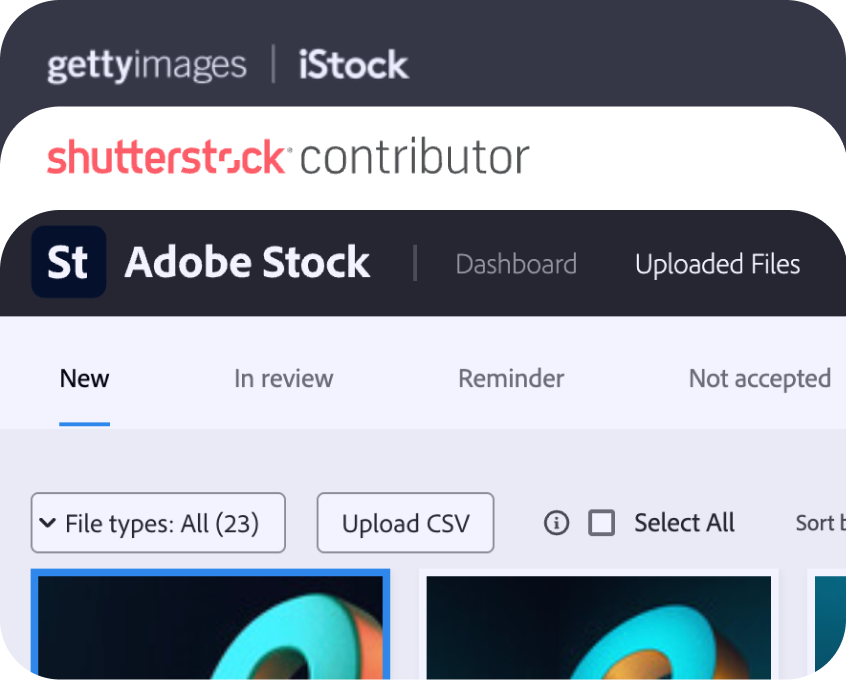
Task: Toggle selection of the first uploaded image
Action: click(x=210, y=625)
